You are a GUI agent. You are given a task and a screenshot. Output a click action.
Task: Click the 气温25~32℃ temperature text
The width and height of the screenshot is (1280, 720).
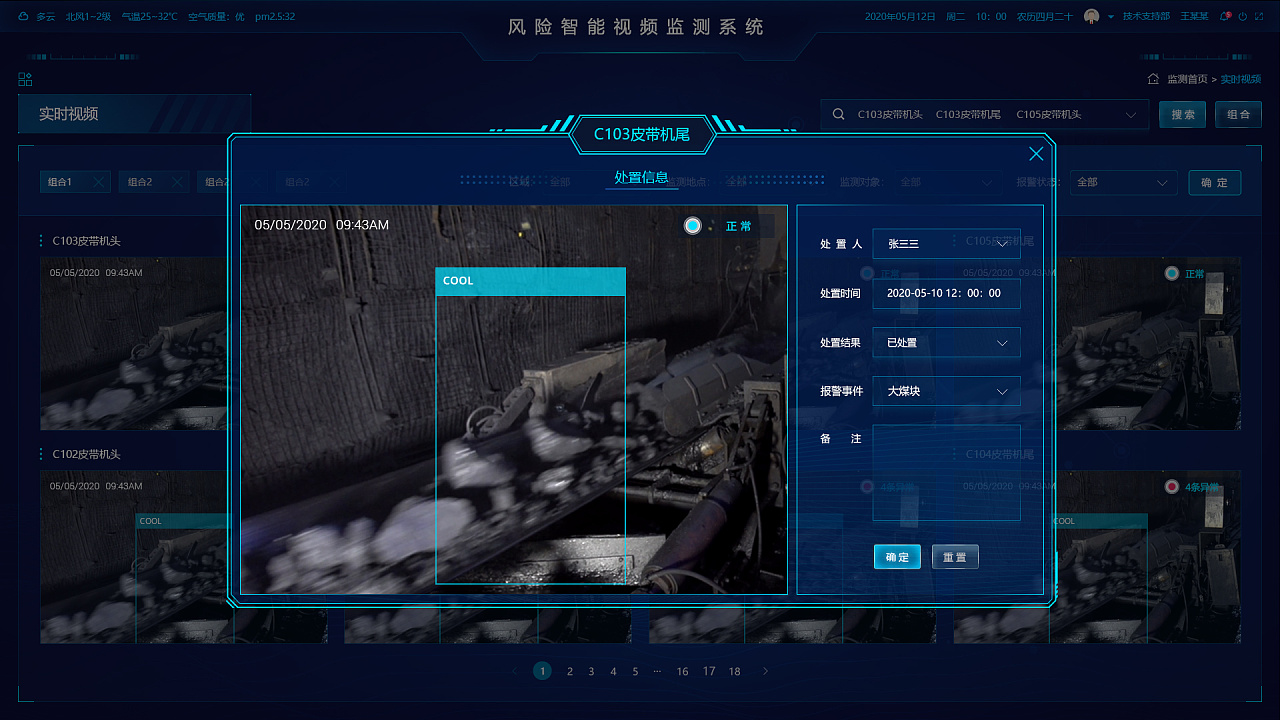(x=149, y=17)
